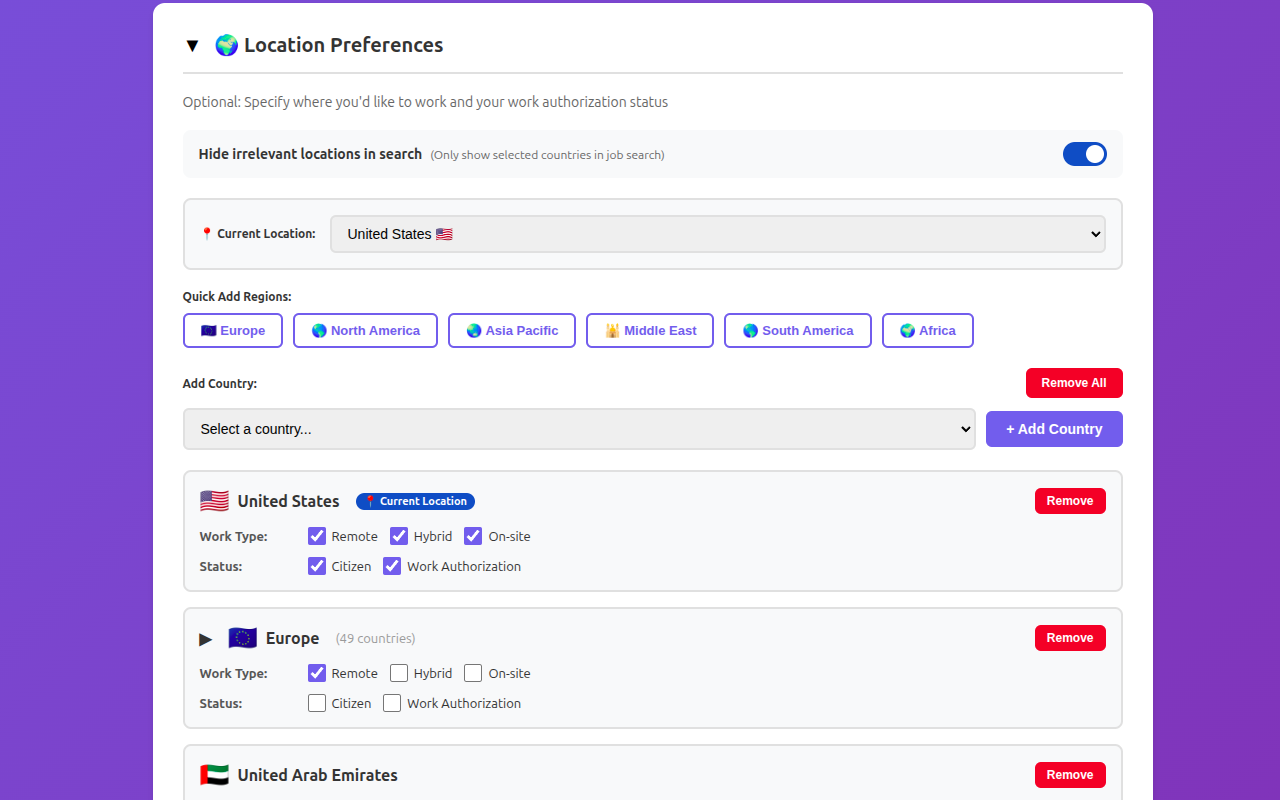Remove the United Arab Emirates entry

pyautogui.click(x=1070, y=774)
